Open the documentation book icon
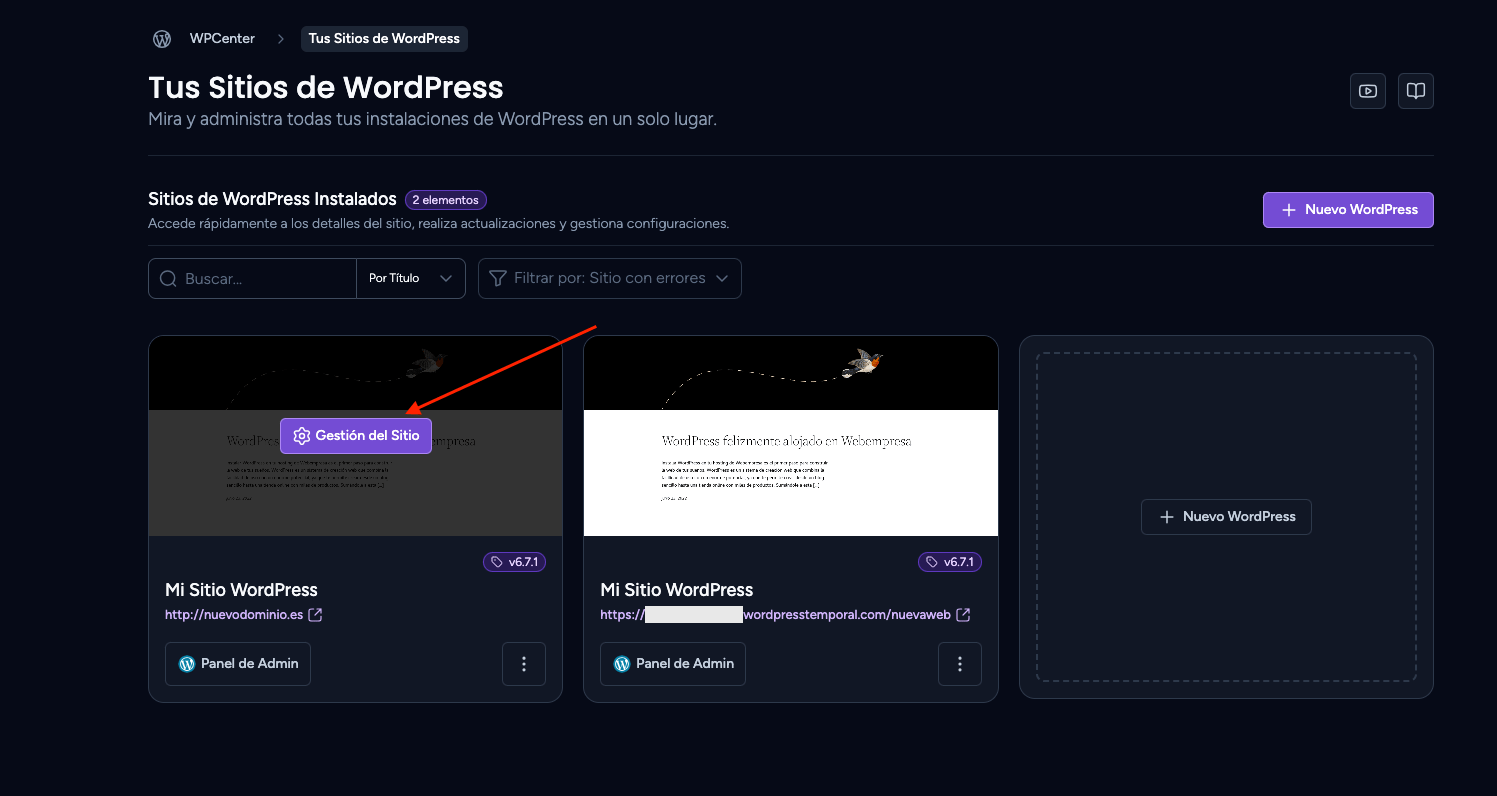1497x796 pixels. coord(1416,91)
